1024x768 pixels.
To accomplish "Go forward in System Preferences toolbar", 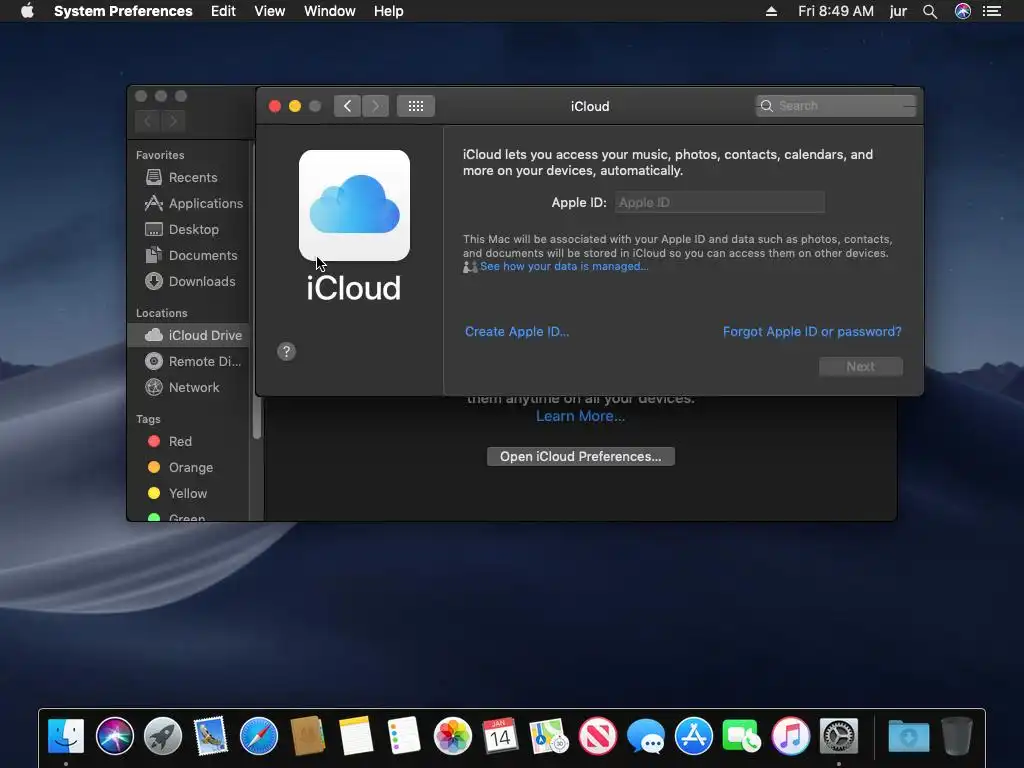I will pos(376,106).
